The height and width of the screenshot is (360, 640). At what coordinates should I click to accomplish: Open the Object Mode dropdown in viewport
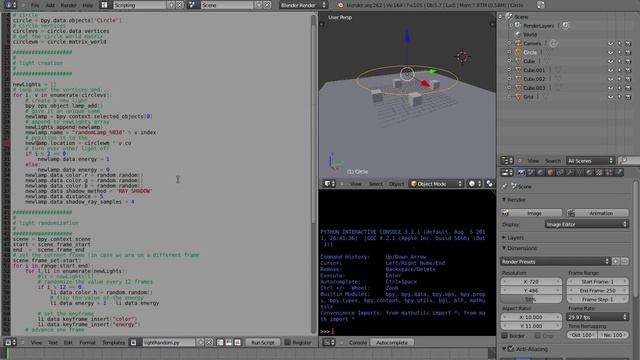pos(436,184)
